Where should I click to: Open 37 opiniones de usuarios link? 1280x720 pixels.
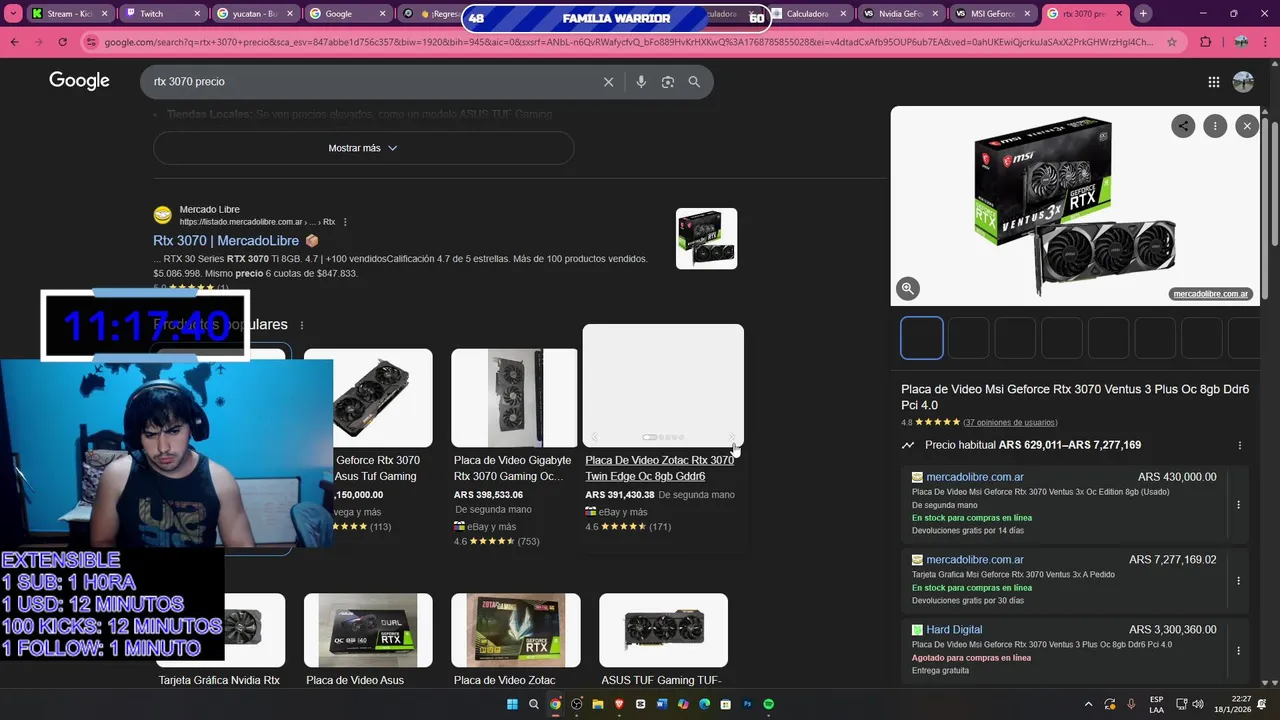[x=1010, y=423]
